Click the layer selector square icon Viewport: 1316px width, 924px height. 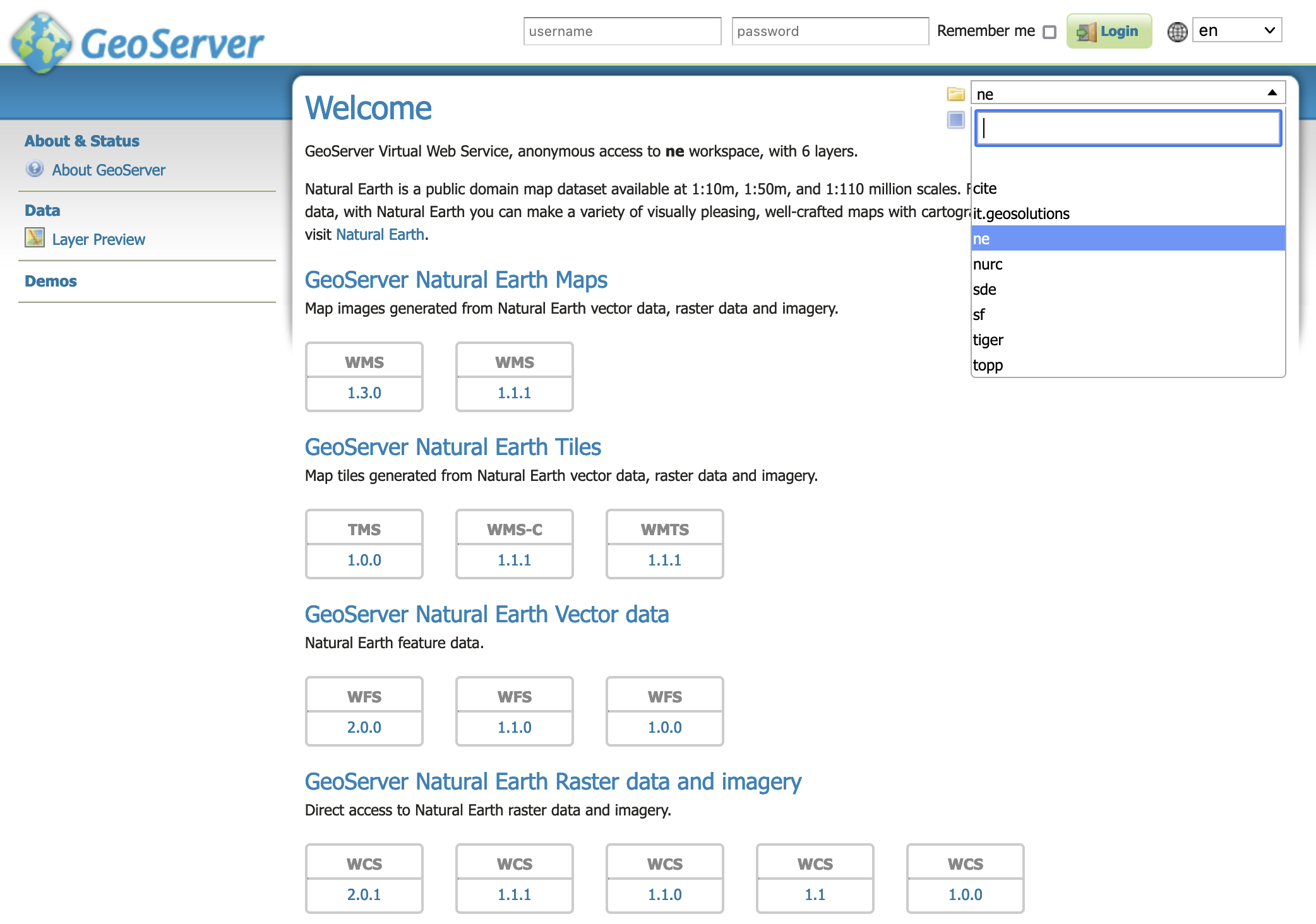955,120
